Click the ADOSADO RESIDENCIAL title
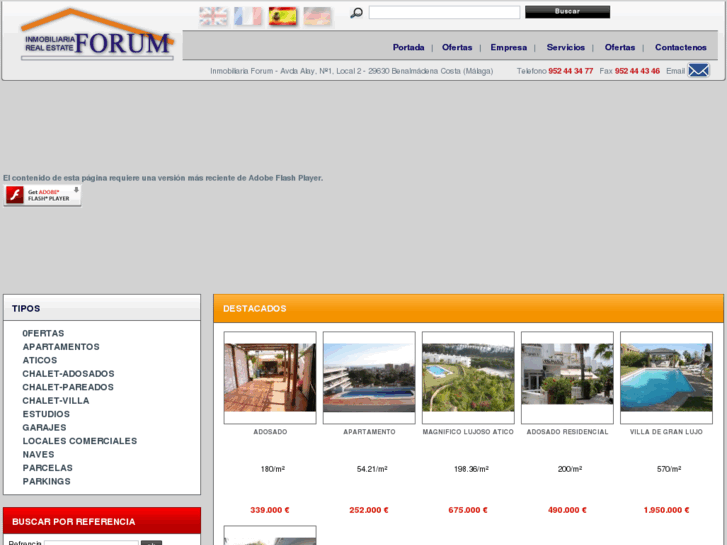Screen dimensions: 727x545 pyautogui.click(x=567, y=431)
